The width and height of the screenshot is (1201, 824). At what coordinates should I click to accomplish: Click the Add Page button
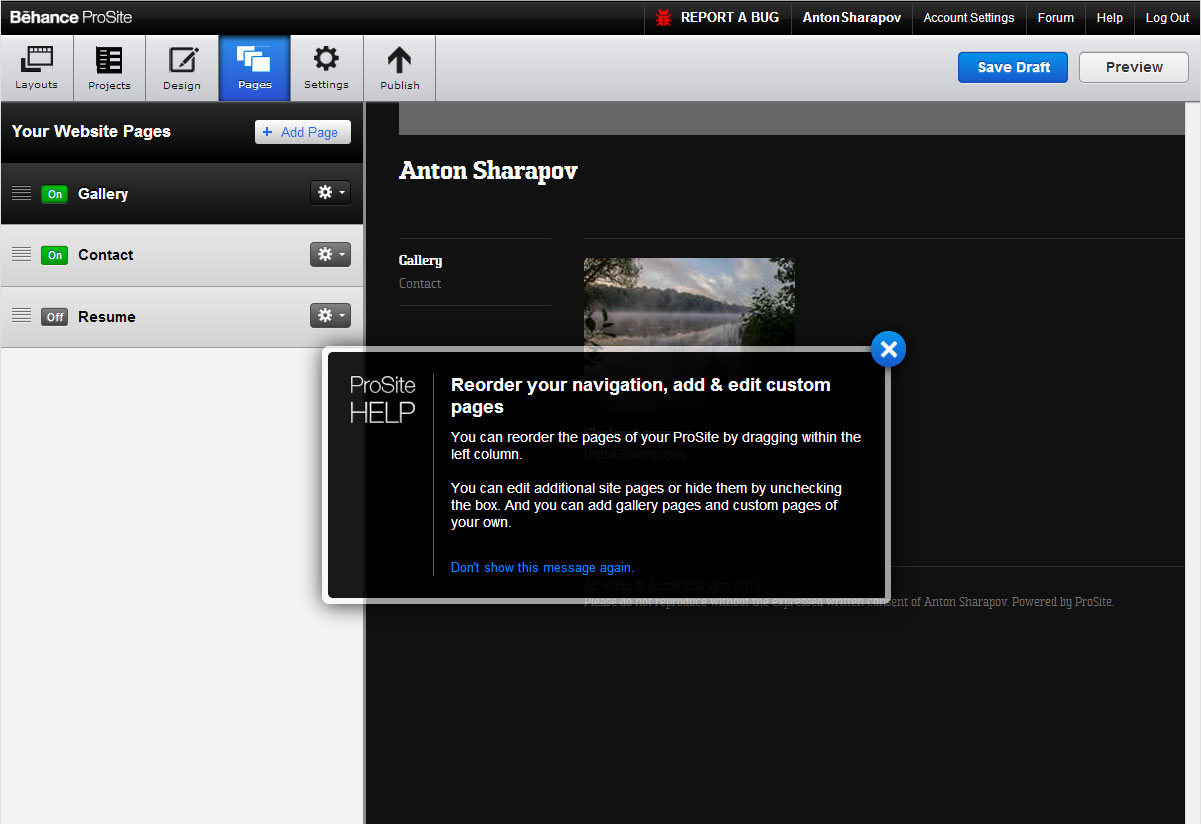coord(303,132)
